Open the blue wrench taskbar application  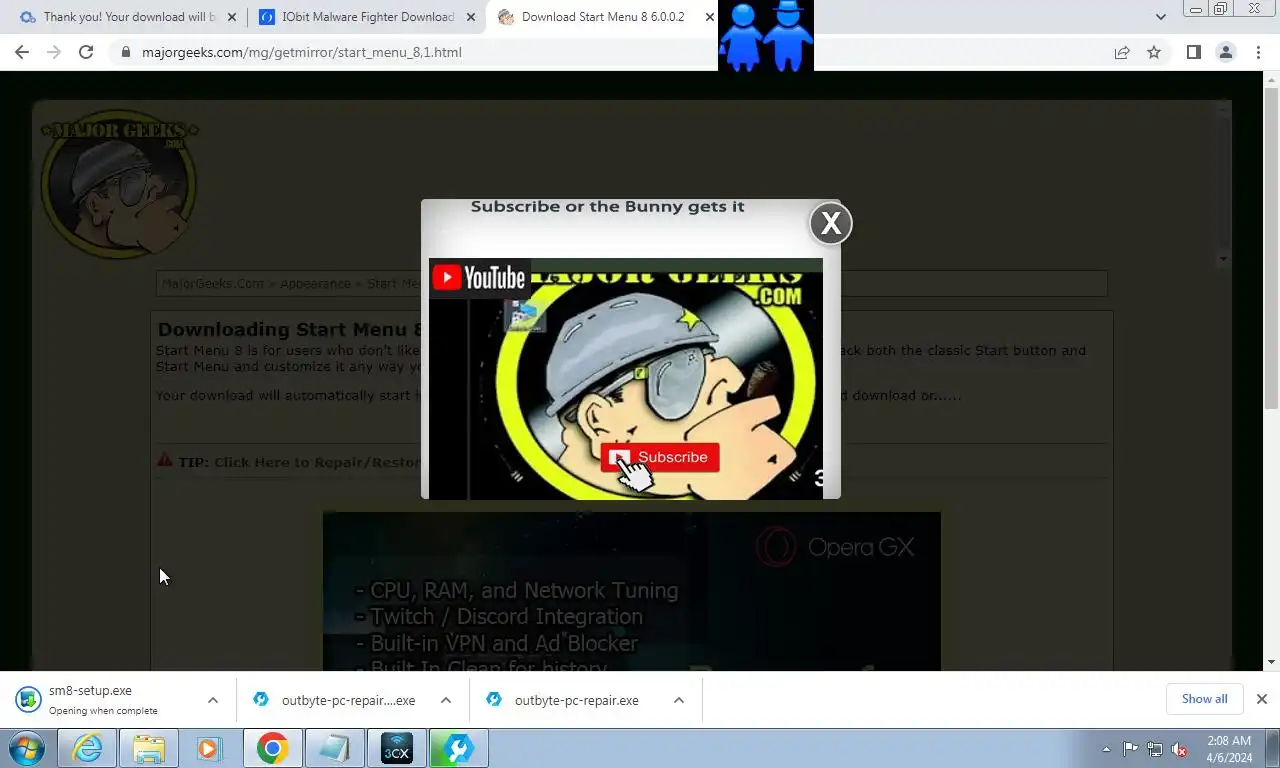[458, 748]
